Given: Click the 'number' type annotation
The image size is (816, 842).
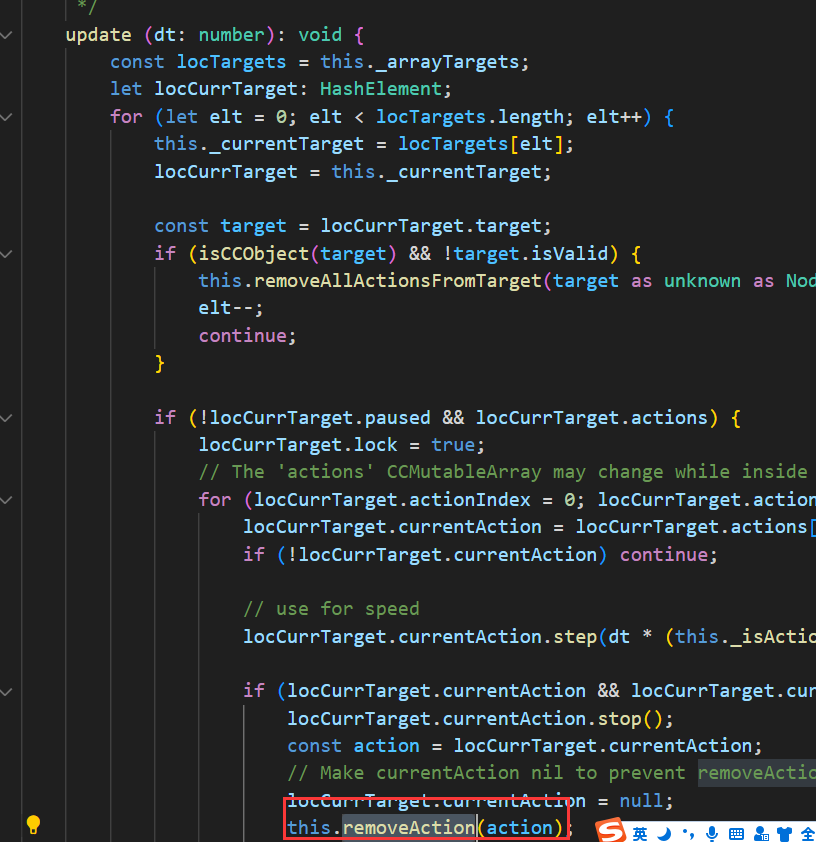Looking at the screenshot, I should pos(231,35).
